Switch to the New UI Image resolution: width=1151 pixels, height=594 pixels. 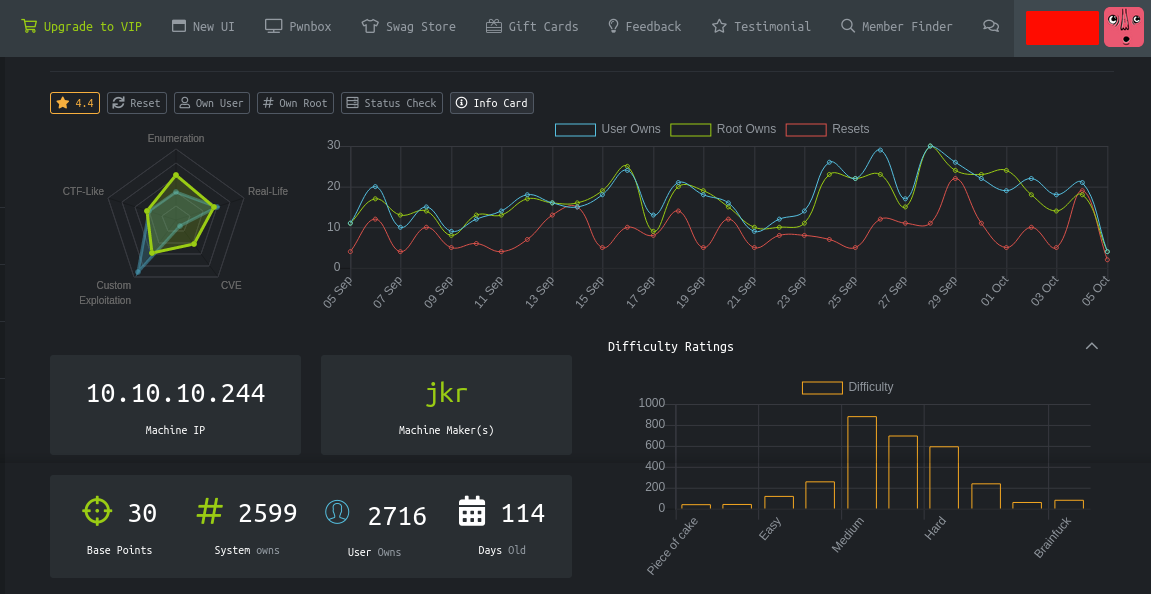pos(203,26)
